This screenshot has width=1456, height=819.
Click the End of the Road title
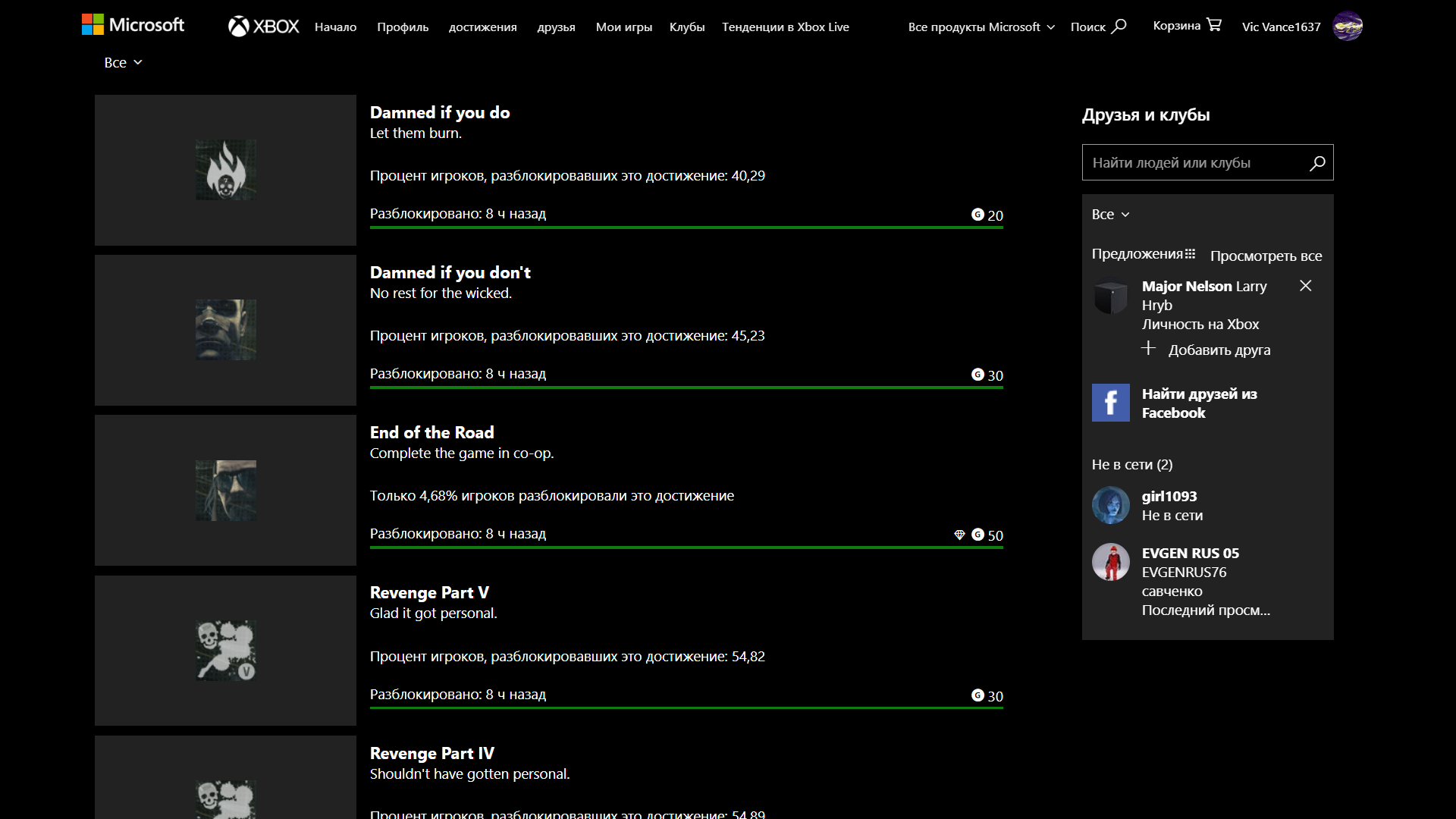pyautogui.click(x=432, y=432)
